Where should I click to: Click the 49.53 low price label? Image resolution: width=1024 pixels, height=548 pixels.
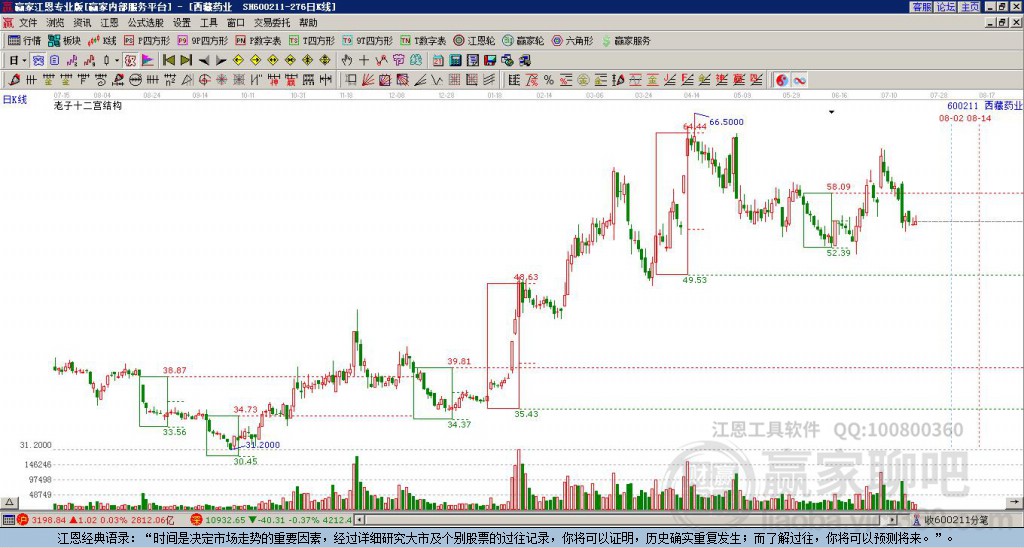pos(695,280)
